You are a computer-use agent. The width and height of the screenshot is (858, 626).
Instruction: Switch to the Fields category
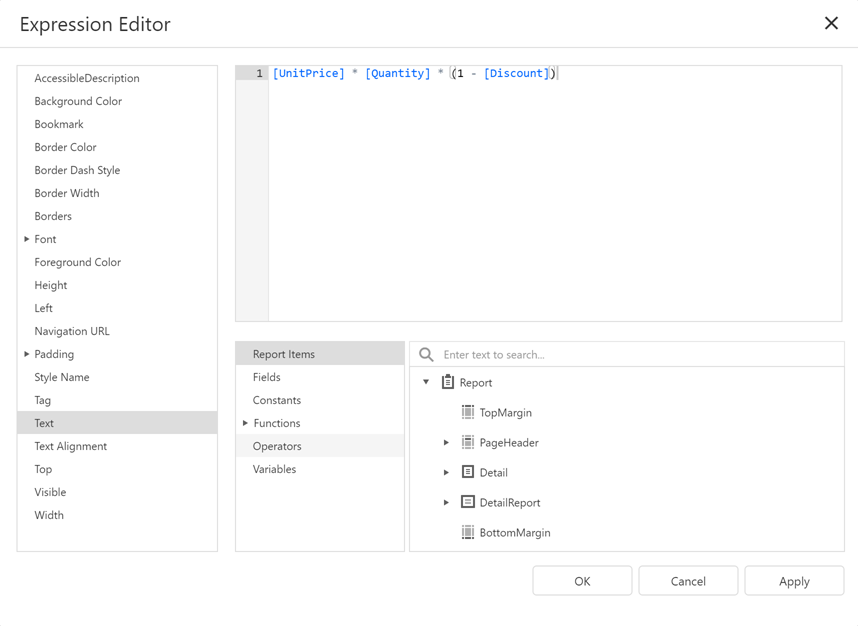point(267,377)
